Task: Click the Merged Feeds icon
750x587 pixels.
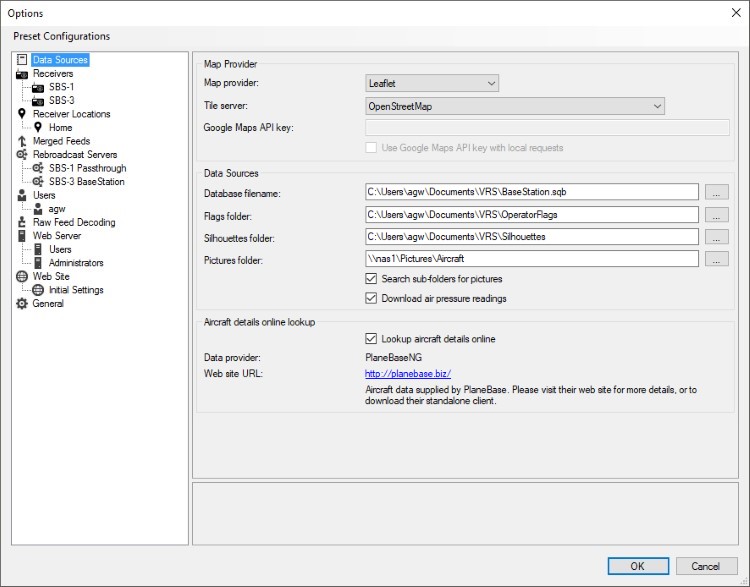Action: 22,142
